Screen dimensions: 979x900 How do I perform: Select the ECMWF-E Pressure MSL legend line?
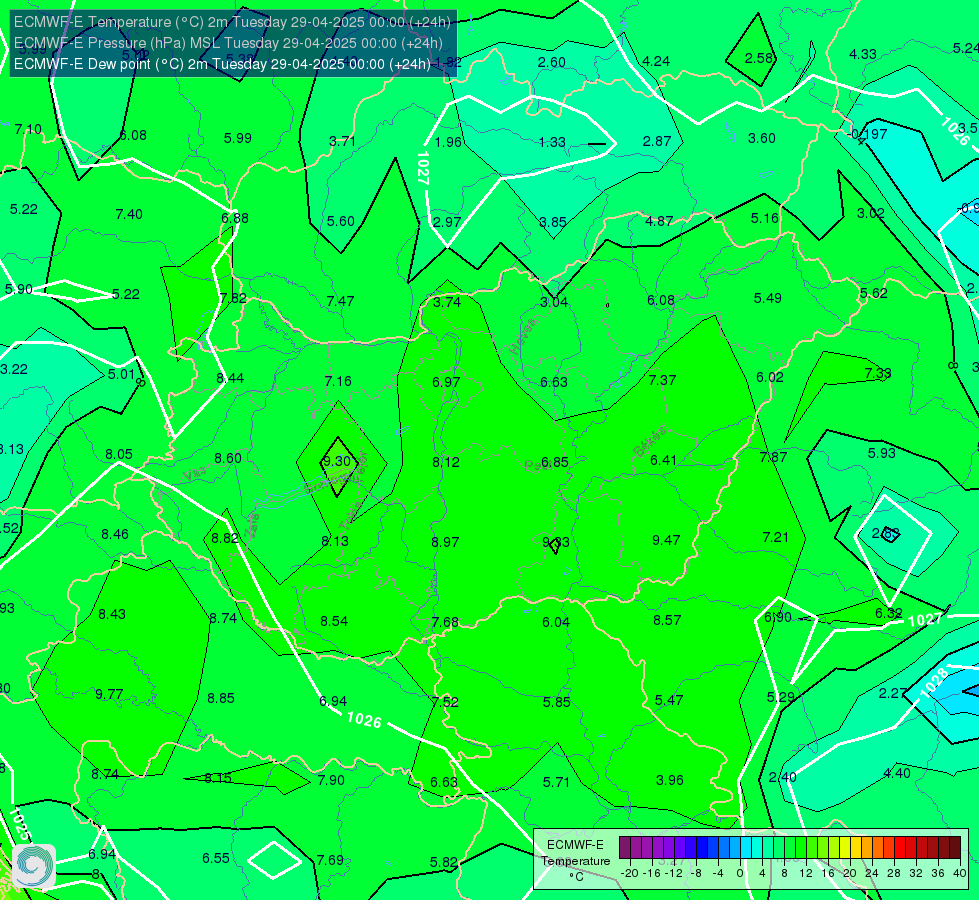click(229, 43)
